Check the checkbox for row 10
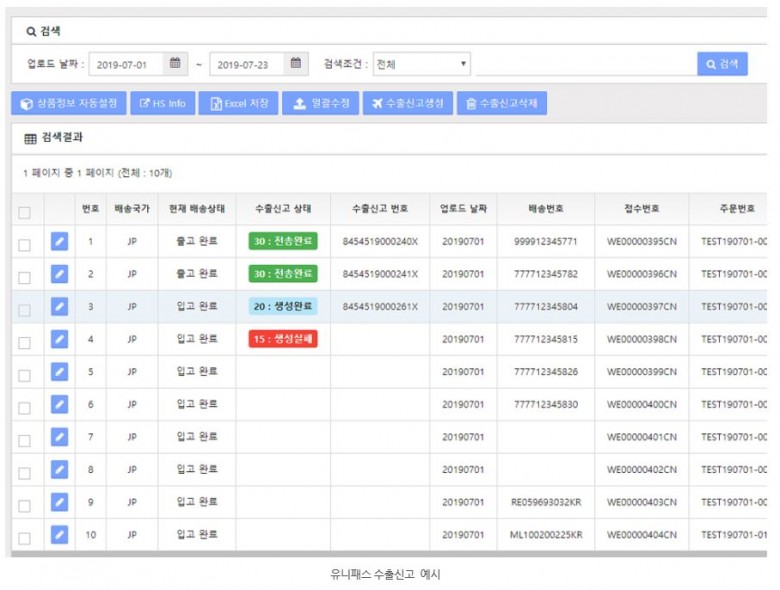The width and height of the screenshot is (780, 590). [24, 538]
